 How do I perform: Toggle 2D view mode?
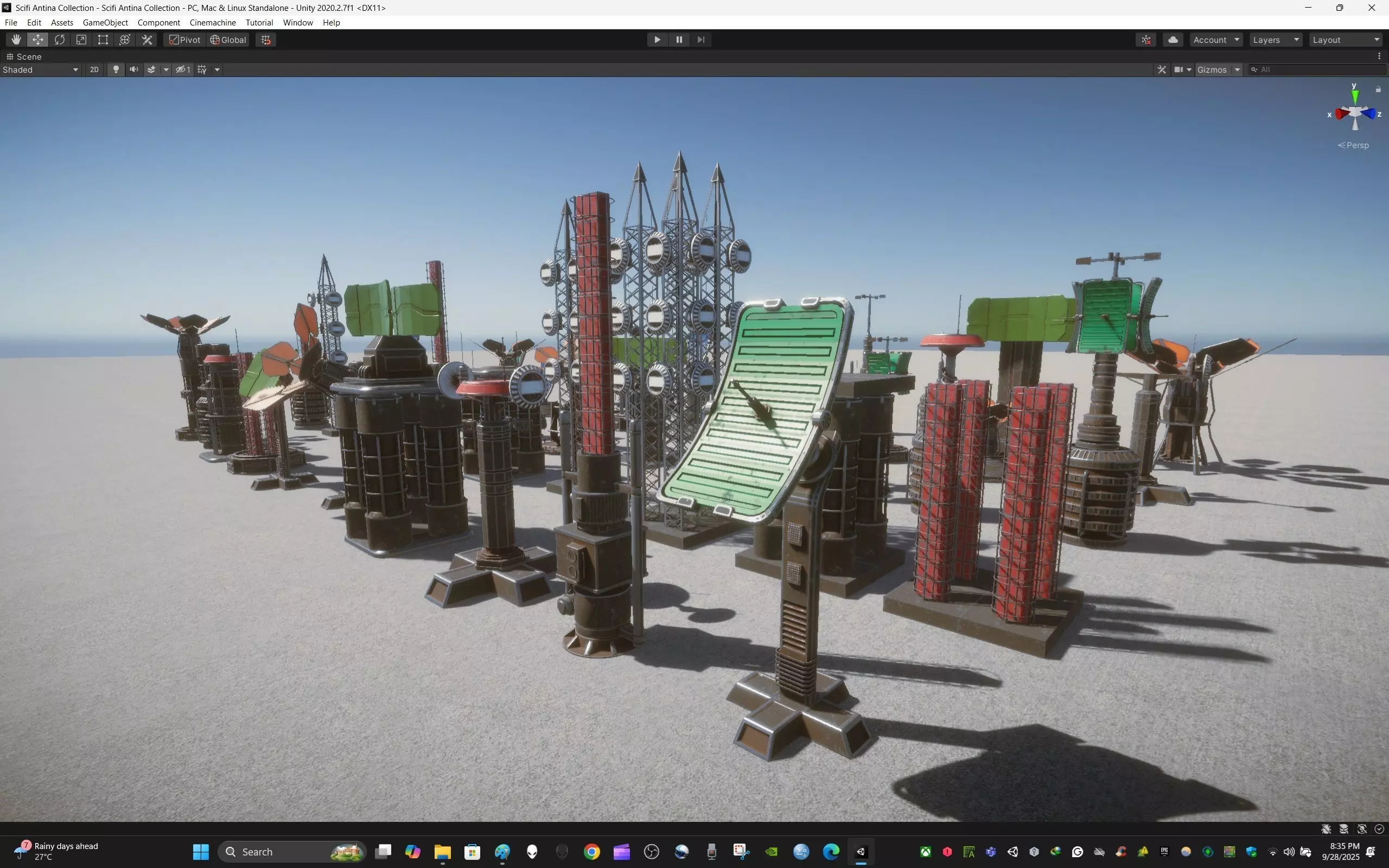94,69
